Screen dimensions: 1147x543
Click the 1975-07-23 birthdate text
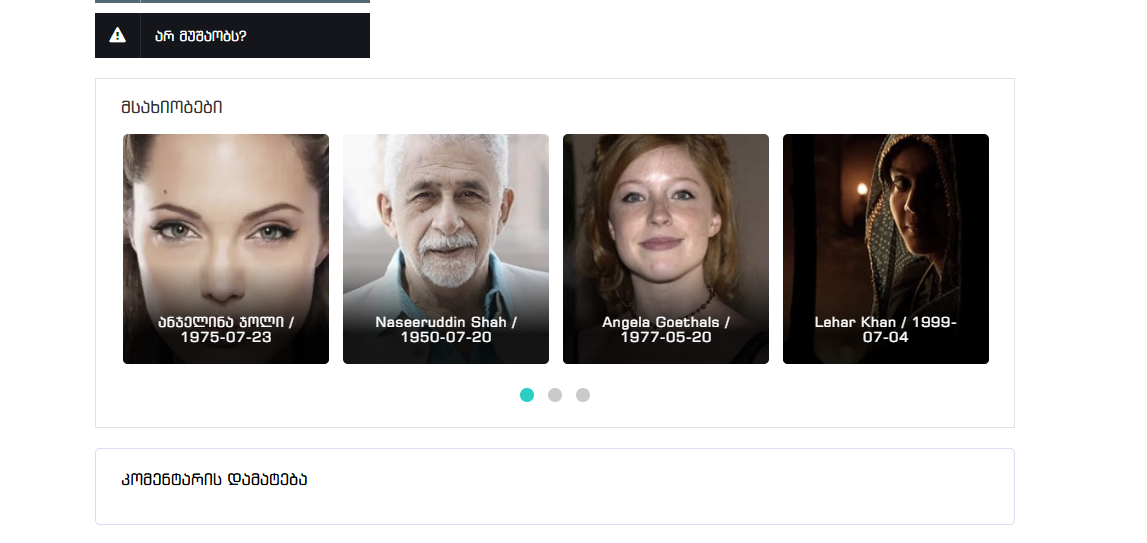pos(225,337)
